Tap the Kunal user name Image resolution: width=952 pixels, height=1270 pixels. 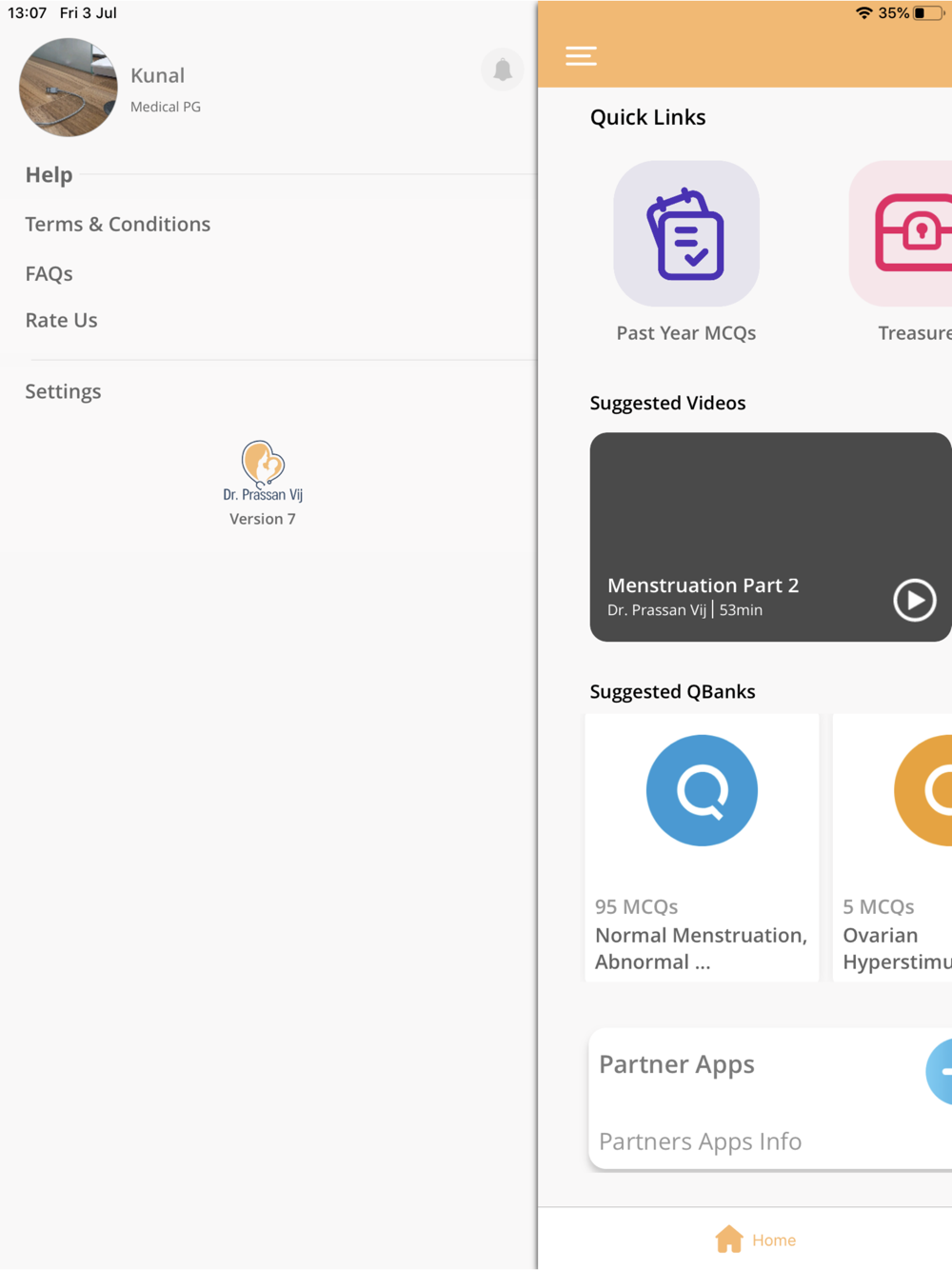pyautogui.click(x=158, y=75)
